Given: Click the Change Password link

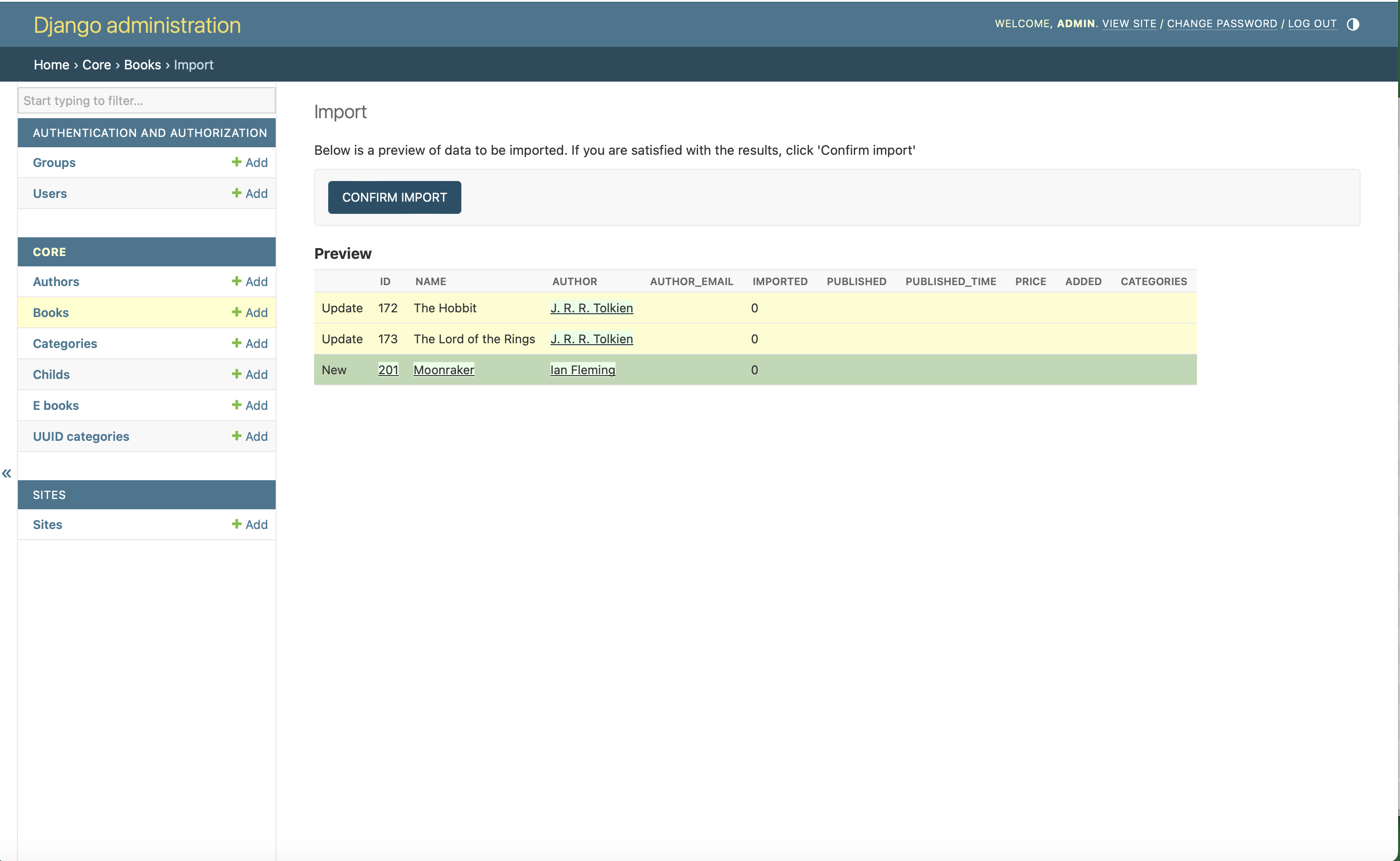Looking at the screenshot, I should pyautogui.click(x=1222, y=23).
